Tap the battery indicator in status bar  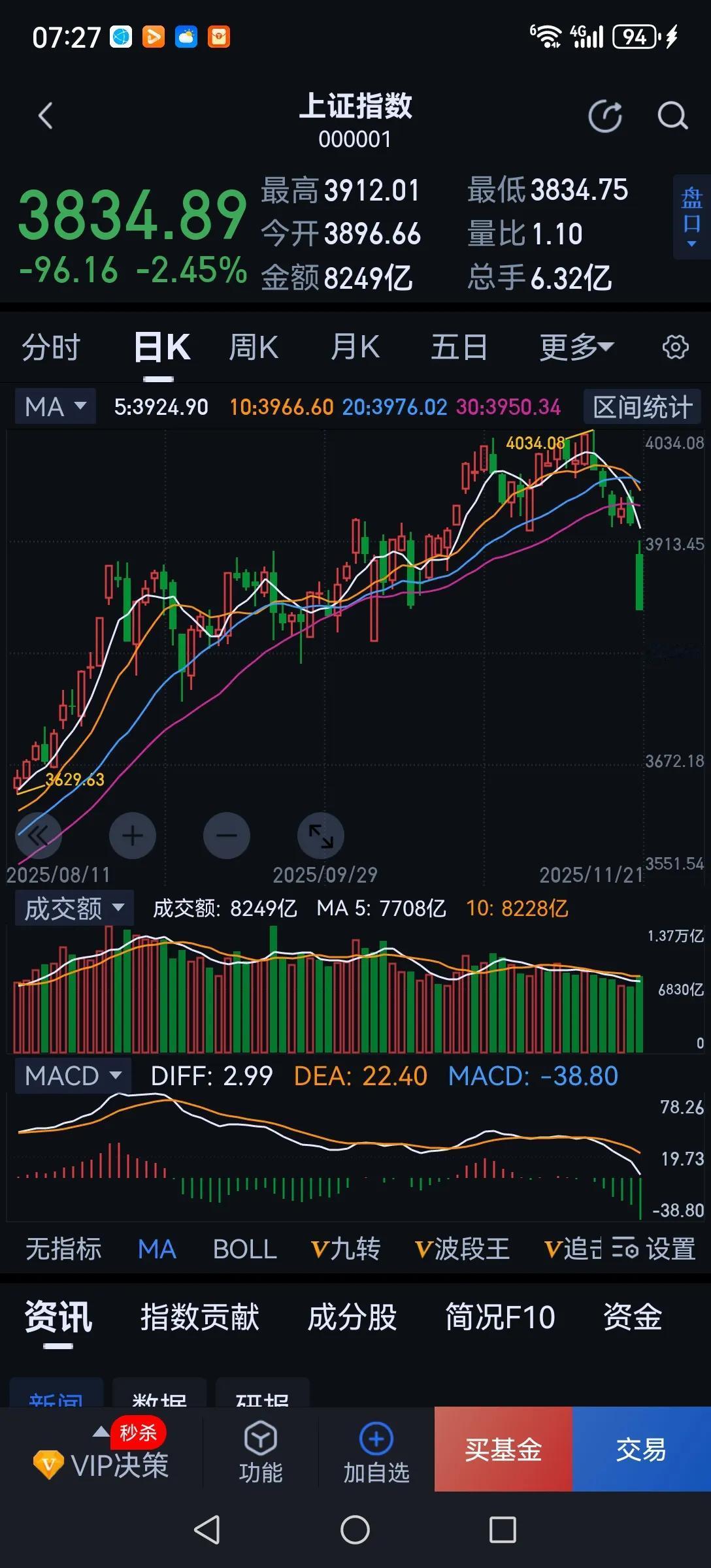click(x=636, y=37)
